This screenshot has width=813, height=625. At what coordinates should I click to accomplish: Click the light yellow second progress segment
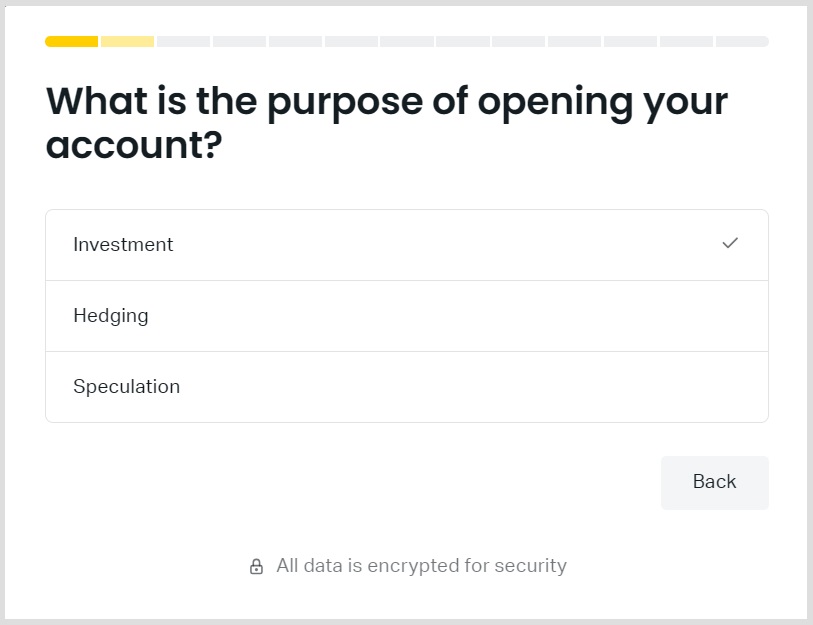coord(127,41)
